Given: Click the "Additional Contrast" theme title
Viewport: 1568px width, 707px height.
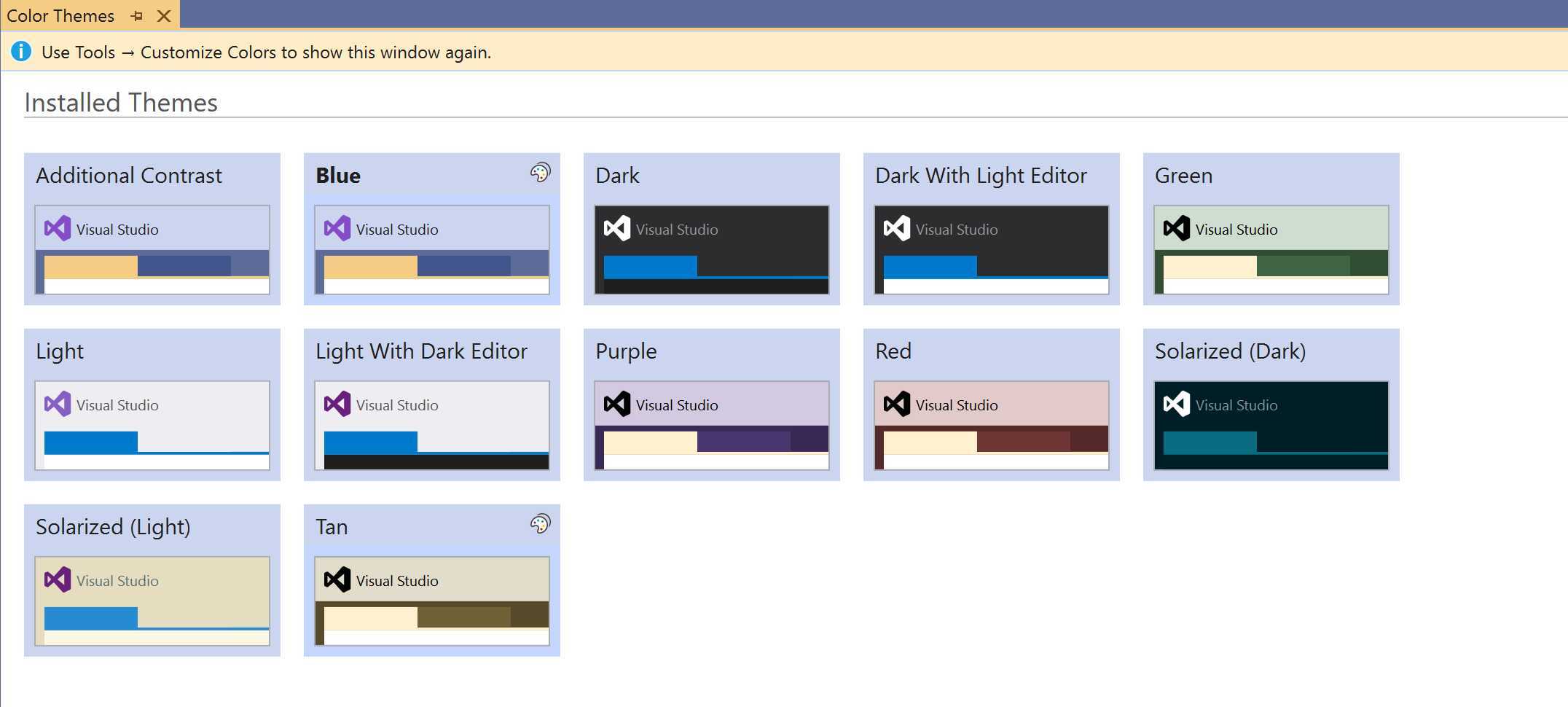Looking at the screenshot, I should point(129,176).
